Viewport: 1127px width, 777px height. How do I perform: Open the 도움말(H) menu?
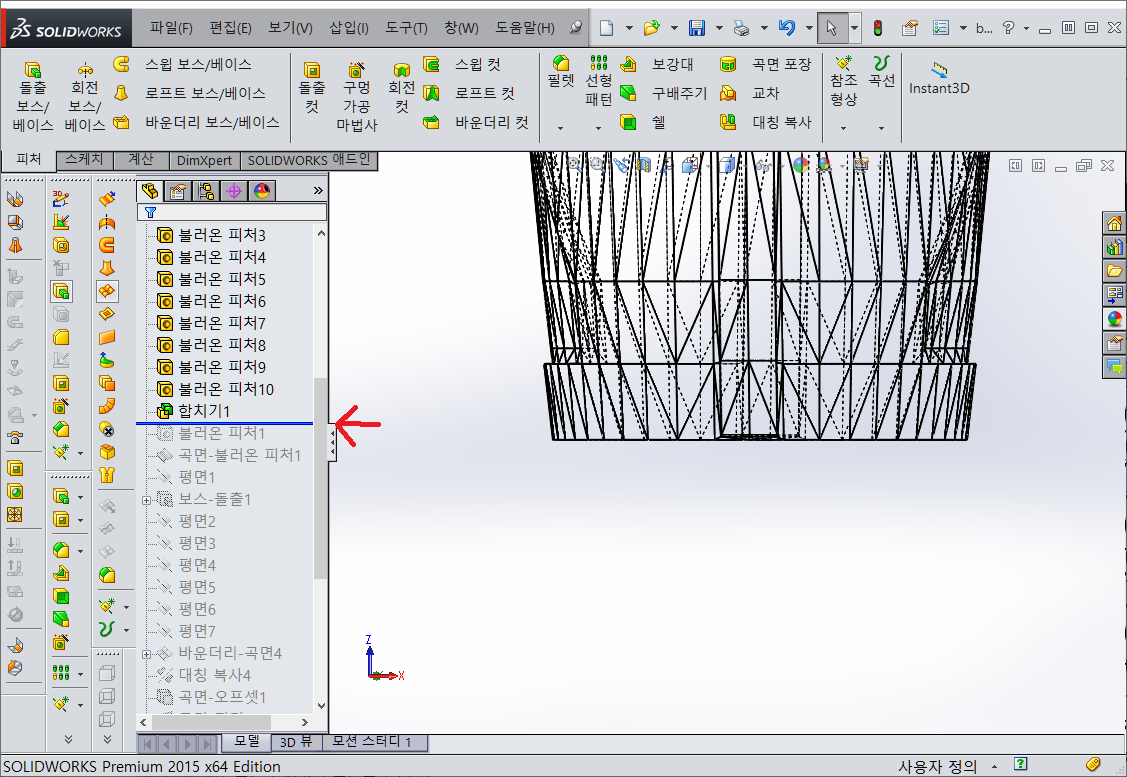525,28
